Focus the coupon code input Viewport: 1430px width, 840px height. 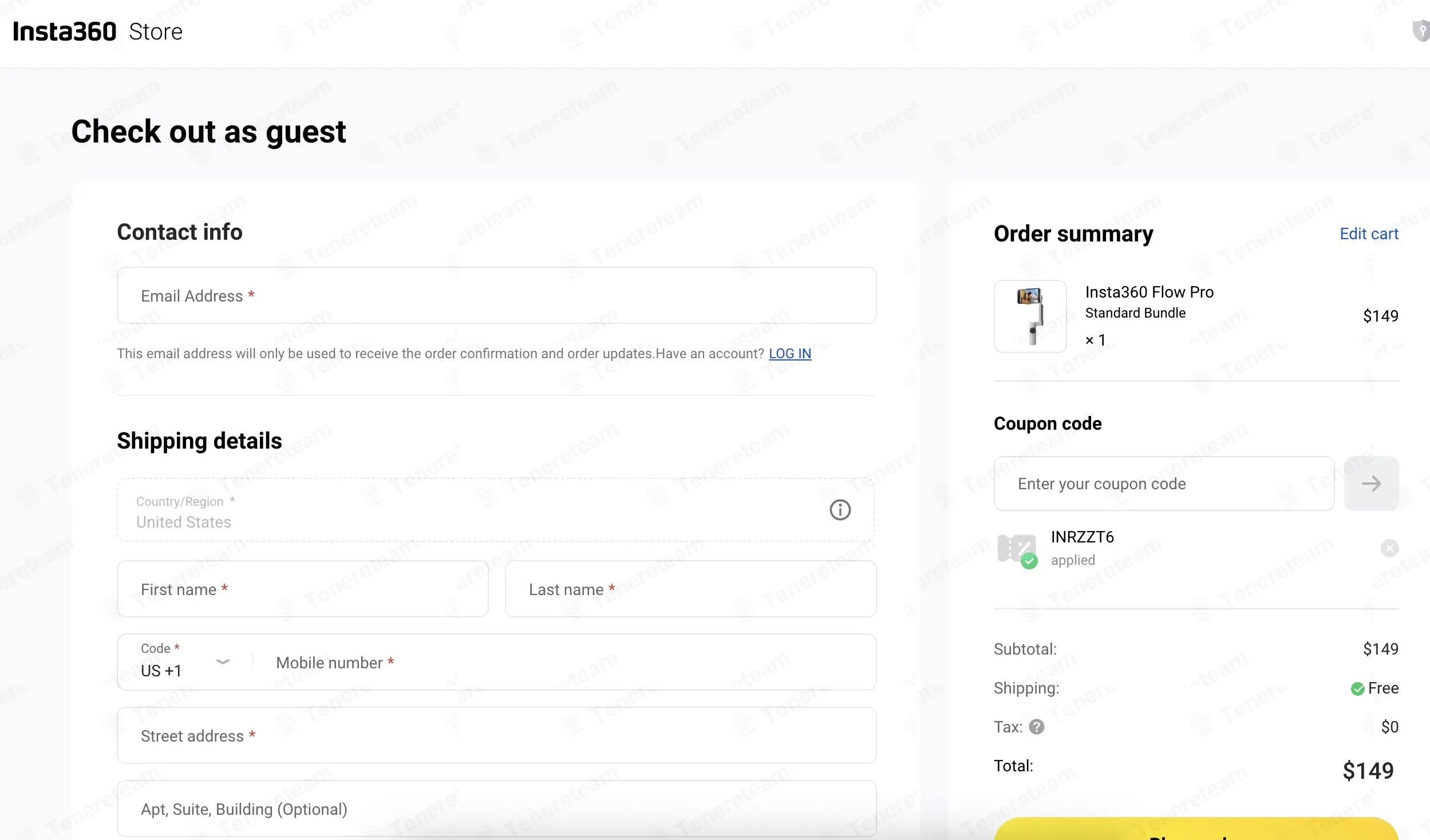point(1164,484)
